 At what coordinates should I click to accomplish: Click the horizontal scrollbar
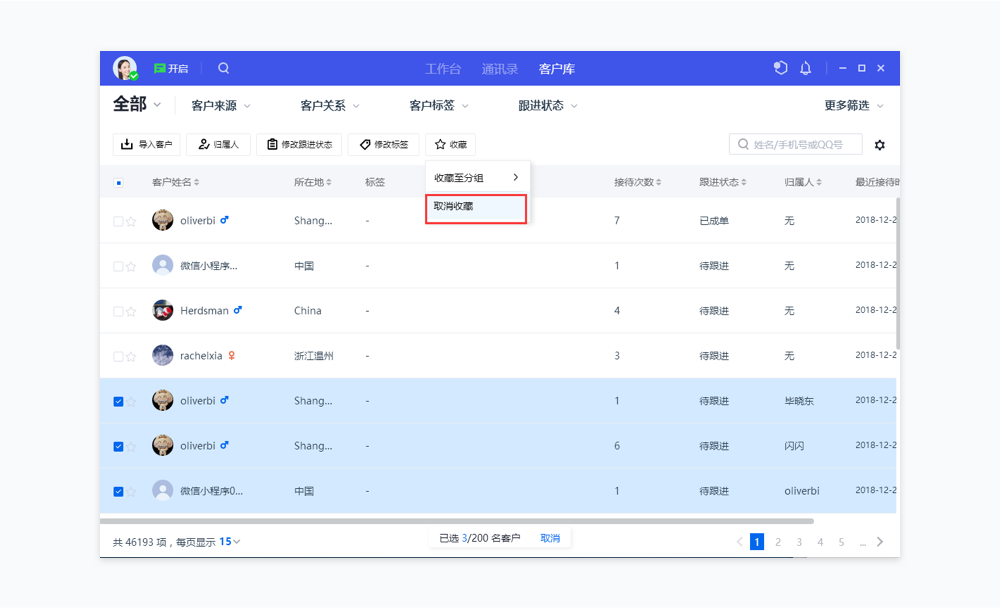[x=457, y=521]
